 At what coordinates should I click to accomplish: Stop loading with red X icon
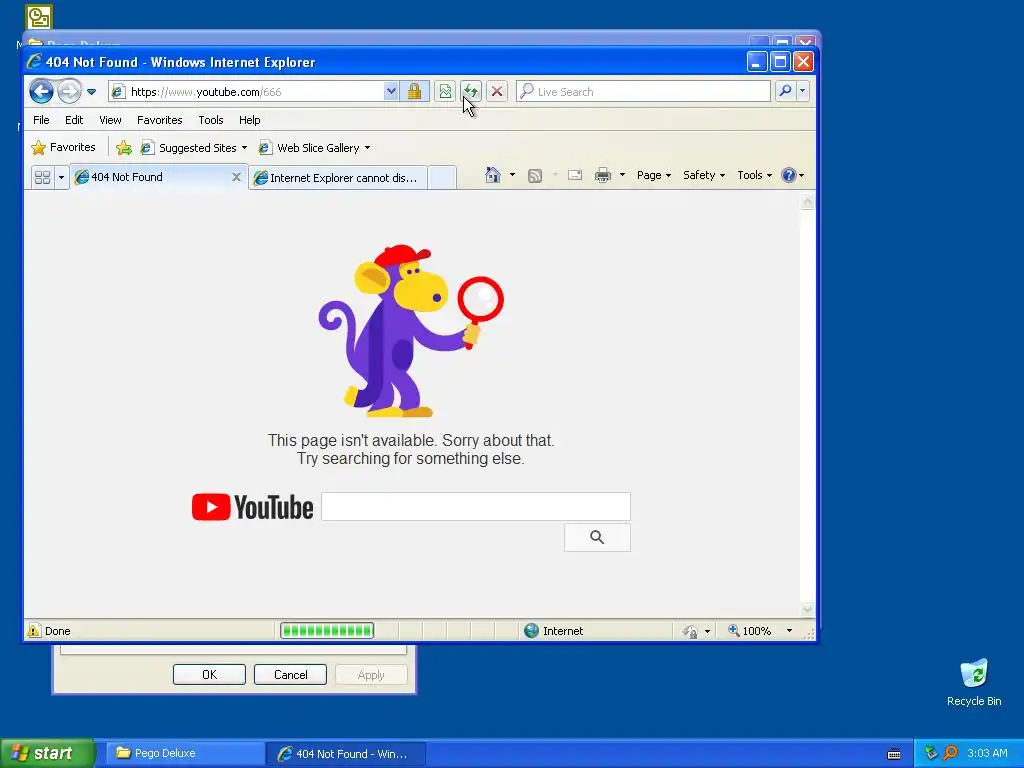497,91
